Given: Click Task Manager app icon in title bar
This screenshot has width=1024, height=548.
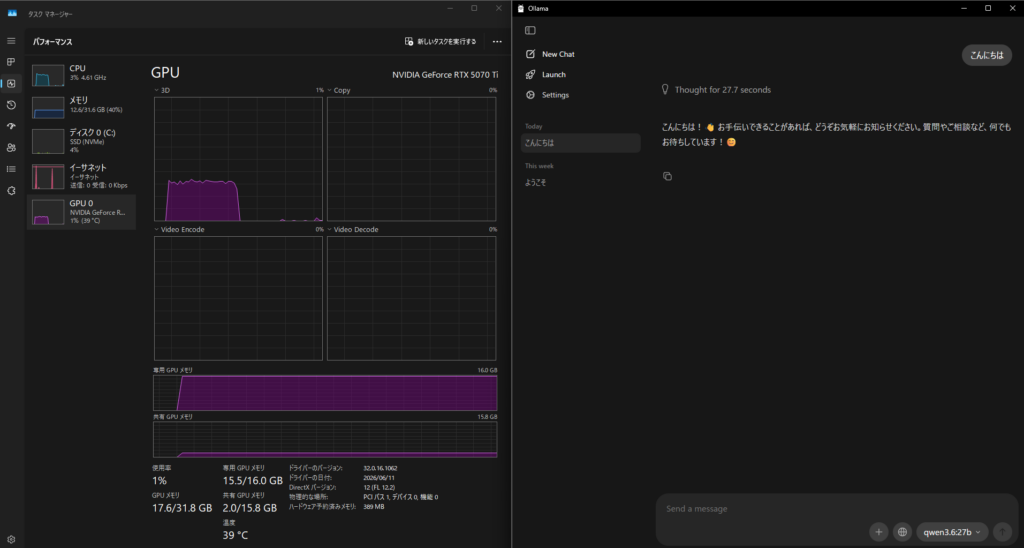Looking at the screenshot, I should (12, 13).
